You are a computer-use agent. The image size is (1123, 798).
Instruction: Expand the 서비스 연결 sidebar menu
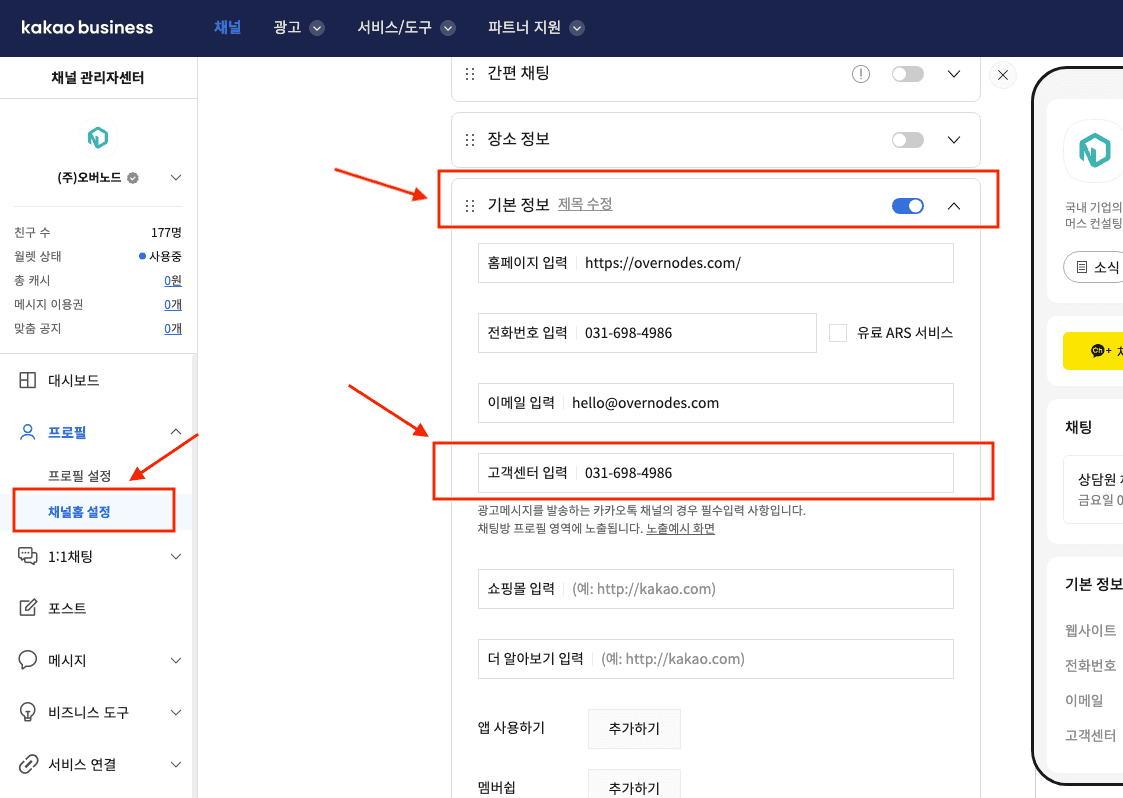[x=175, y=765]
